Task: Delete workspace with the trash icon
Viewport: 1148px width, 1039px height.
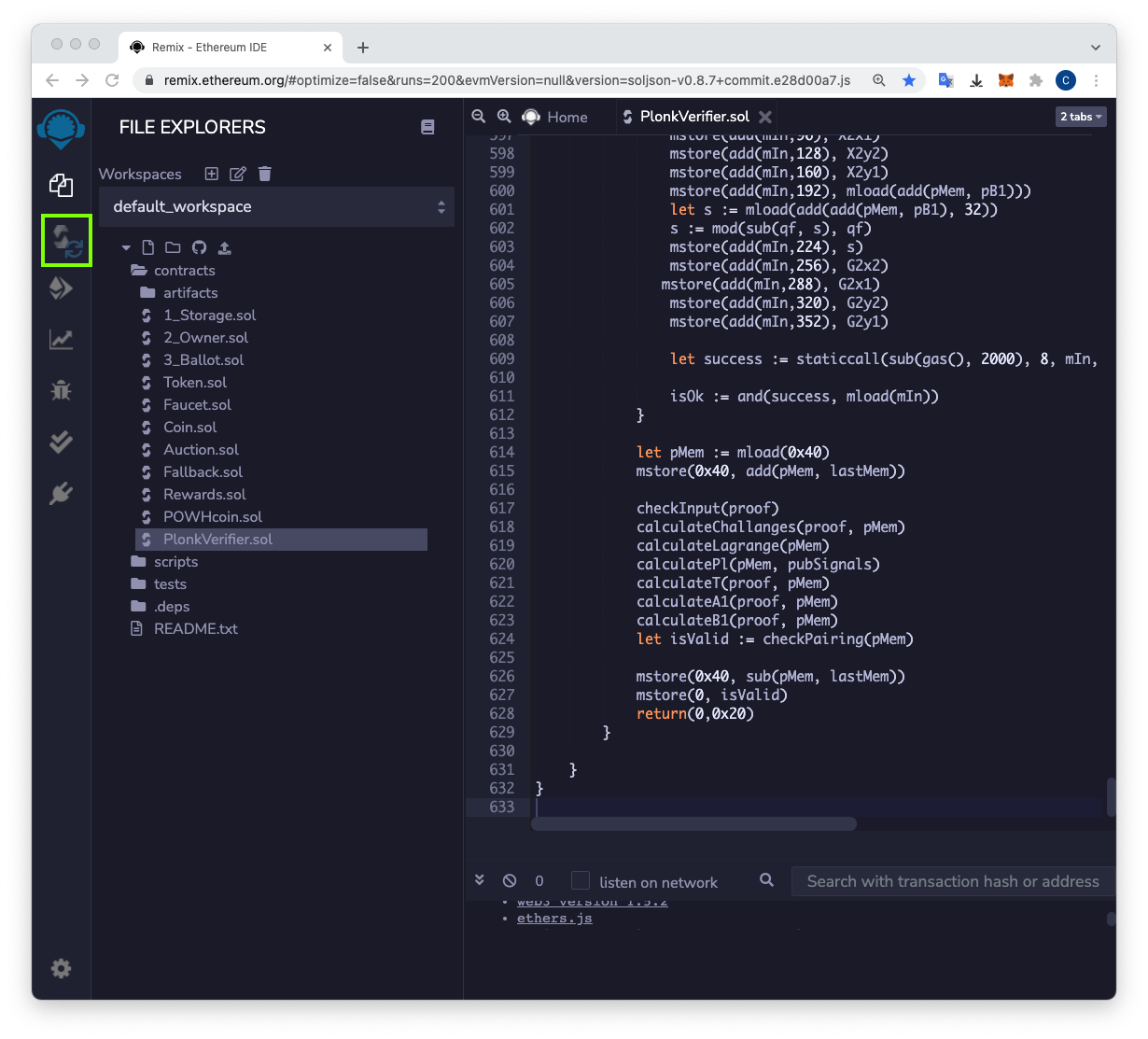Action: [265, 174]
